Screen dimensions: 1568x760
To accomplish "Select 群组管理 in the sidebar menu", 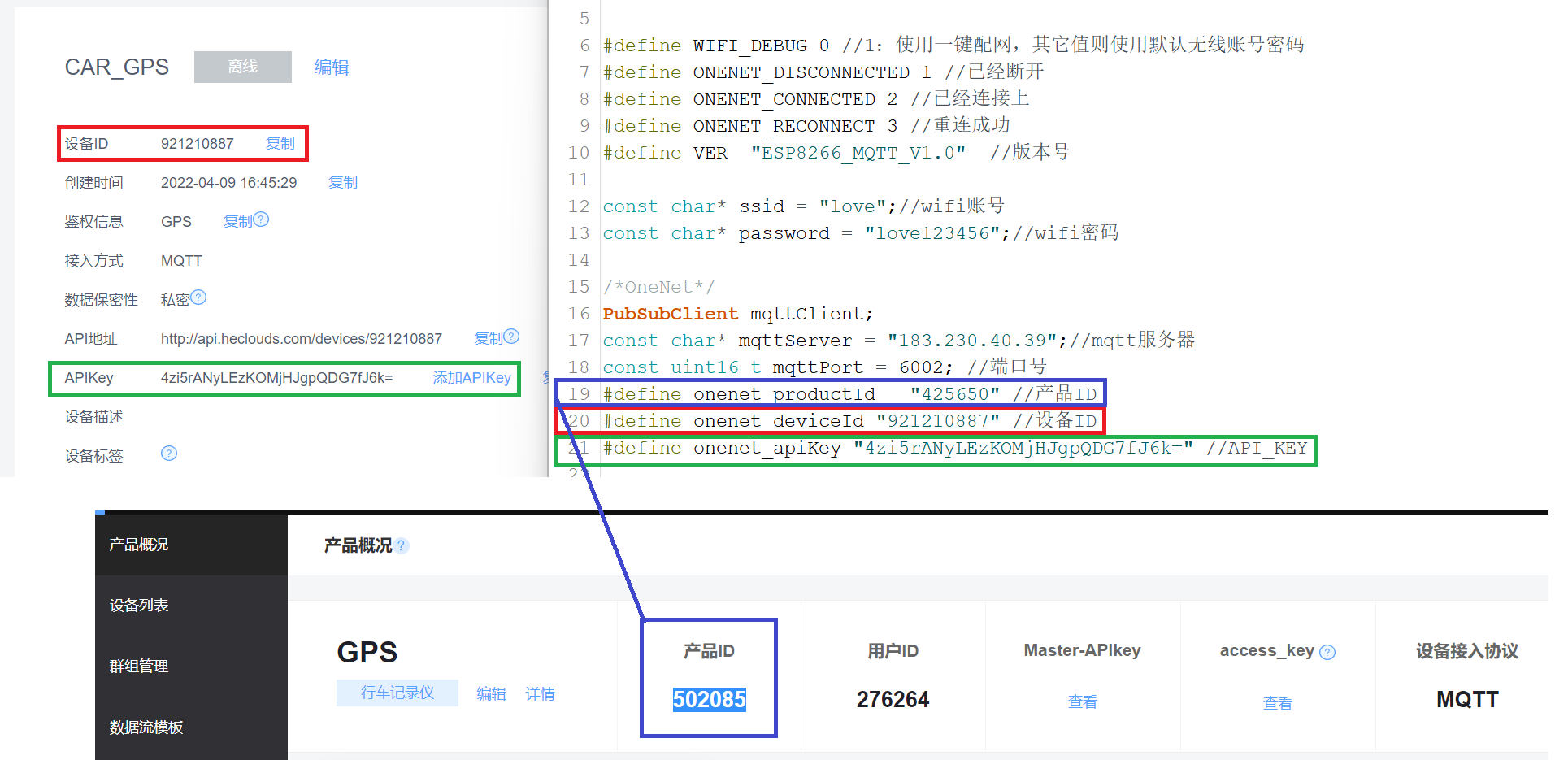I will [x=192, y=667].
